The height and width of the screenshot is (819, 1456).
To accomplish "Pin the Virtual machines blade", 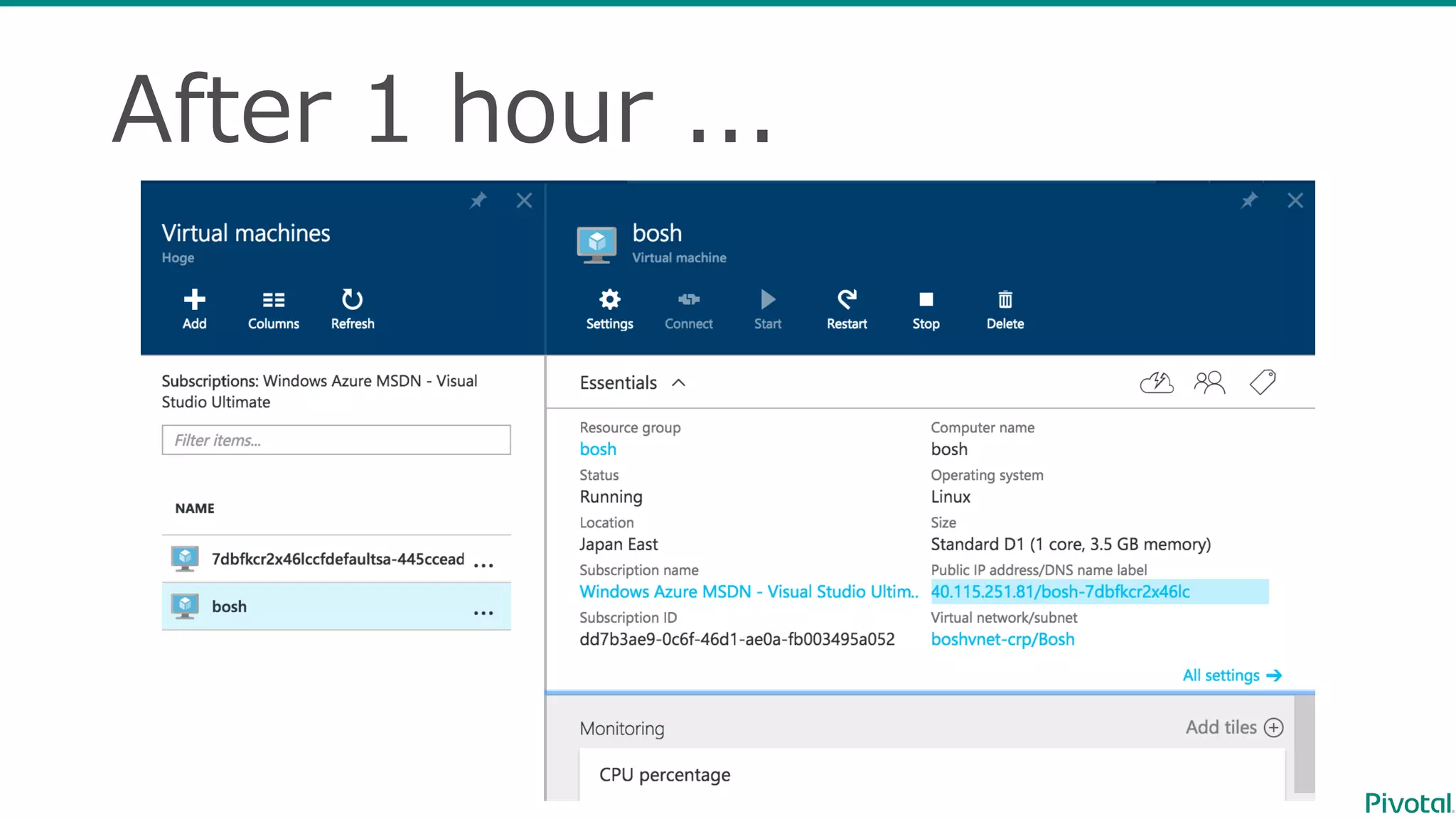I will [478, 200].
